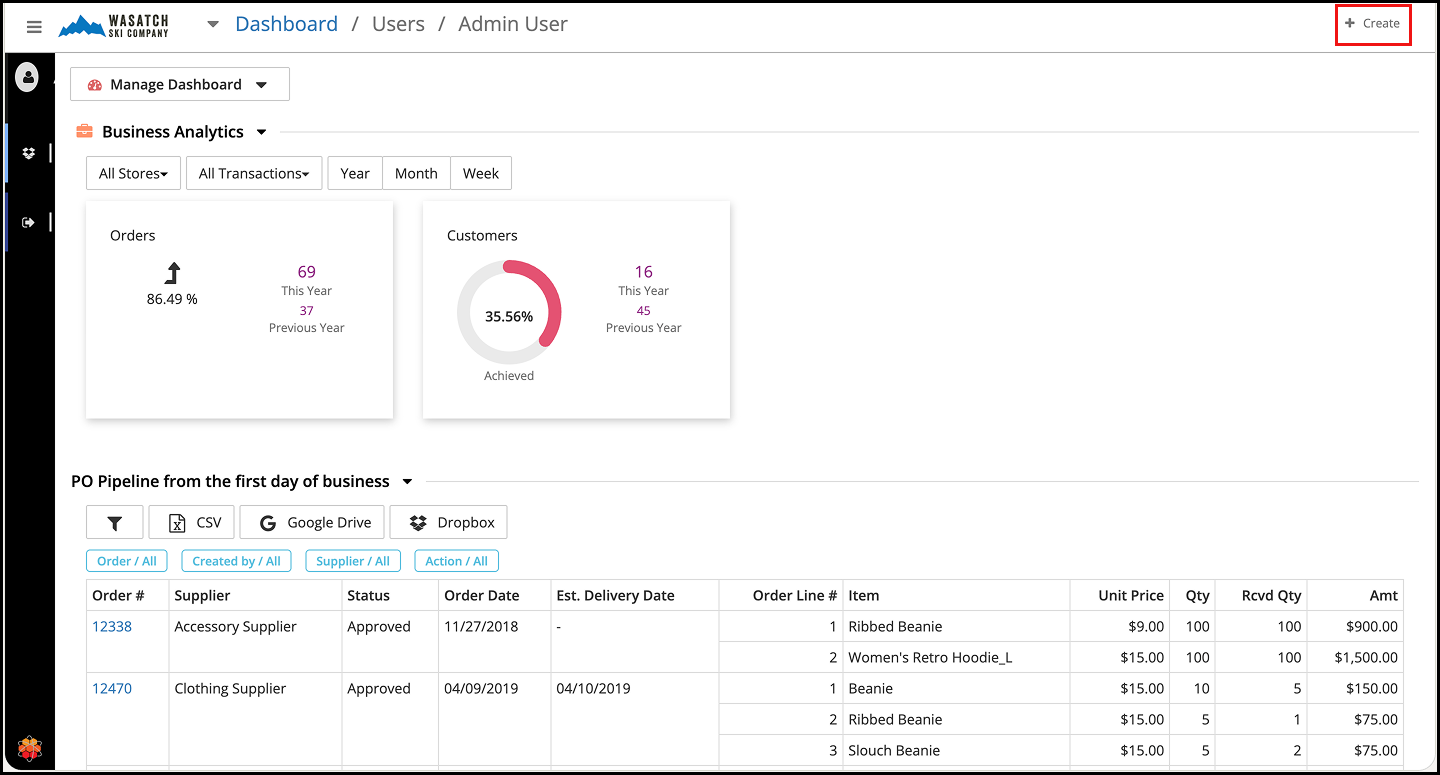Switch analytics period to Month
The image size is (1440, 775).
(416, 173)
